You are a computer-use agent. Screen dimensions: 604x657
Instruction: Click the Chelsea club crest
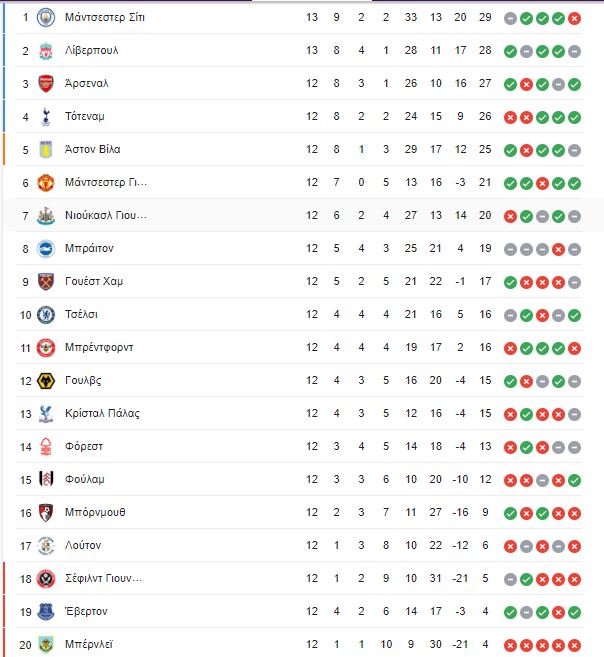coord(46,315)
